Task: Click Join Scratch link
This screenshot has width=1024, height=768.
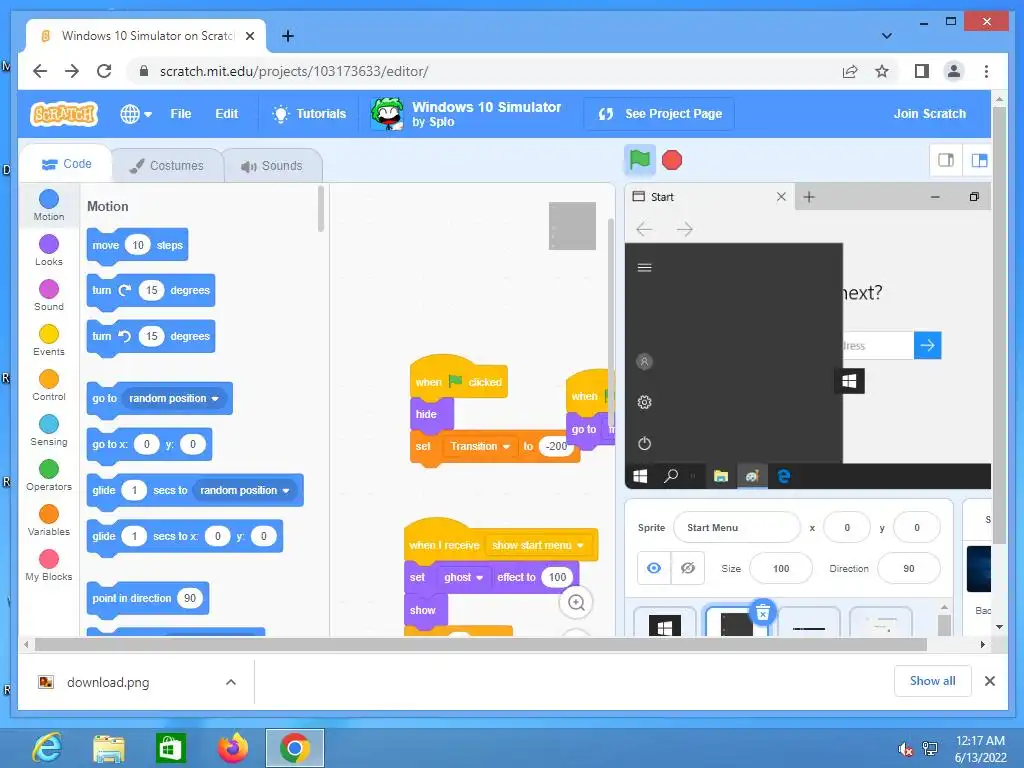Action: click(x=929, y=114)
